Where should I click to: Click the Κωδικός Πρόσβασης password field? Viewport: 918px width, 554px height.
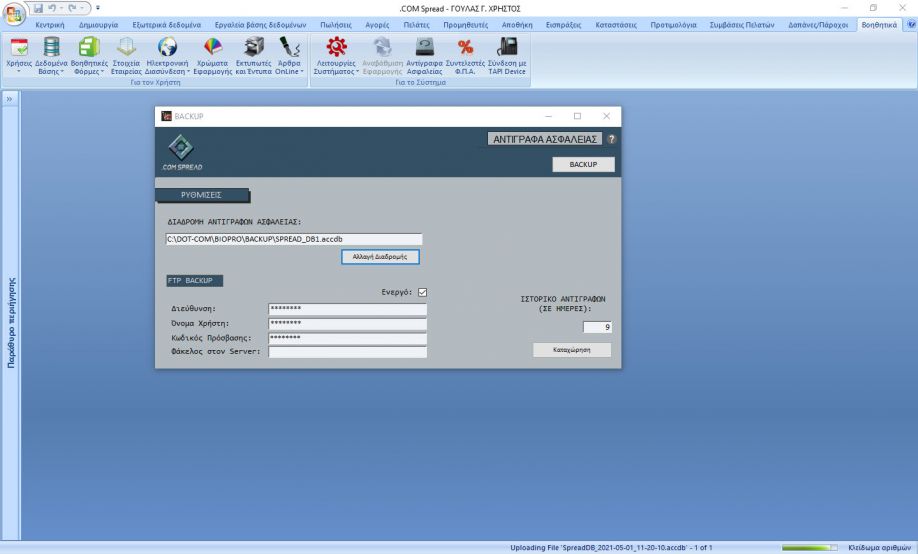pyautogui.click(x=347, y=338)
